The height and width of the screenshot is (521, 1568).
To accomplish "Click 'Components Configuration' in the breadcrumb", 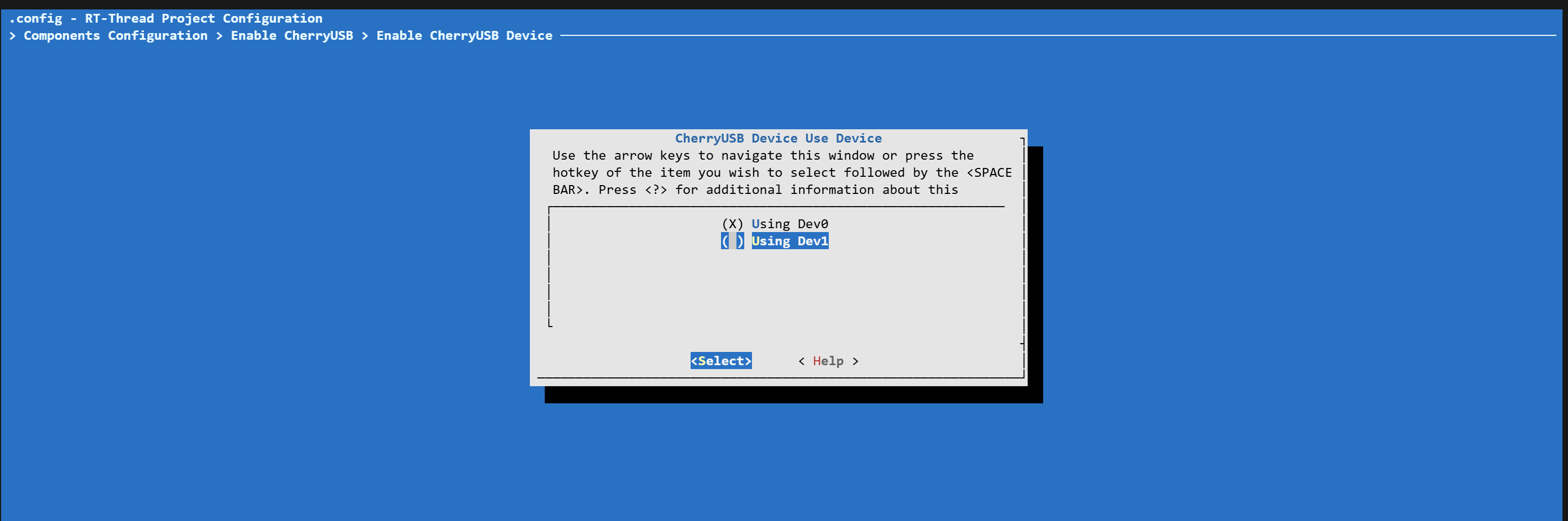I will [115, 35].
